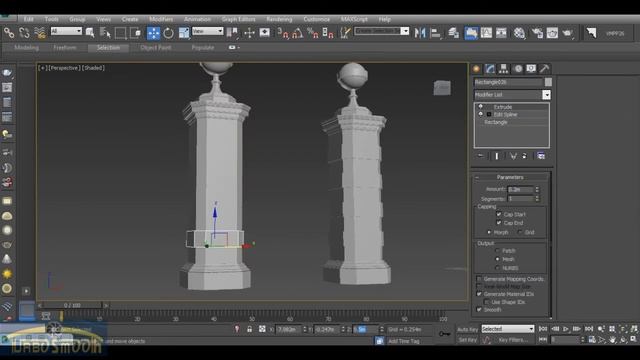640x360 pixels.
Task: Click the Bind to Space Warp icon
Action: click(x=40, y=33)
